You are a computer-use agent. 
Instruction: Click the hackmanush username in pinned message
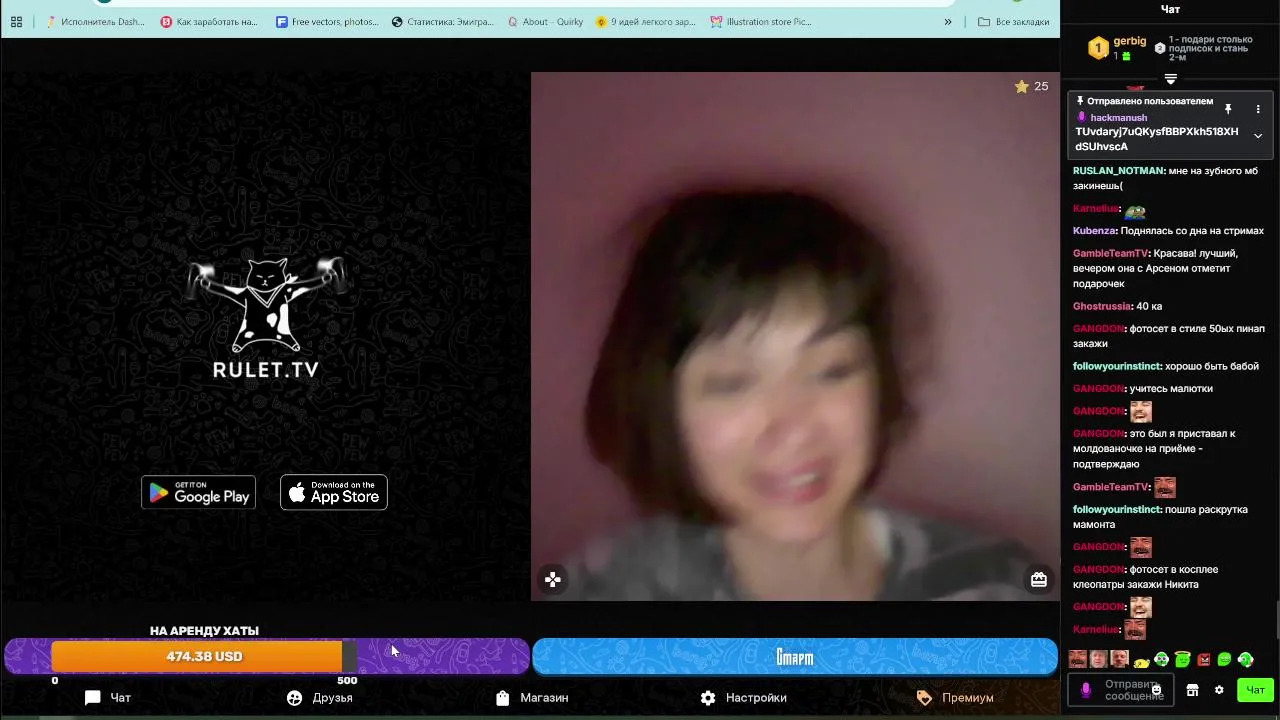click(x=1118, y=118)
